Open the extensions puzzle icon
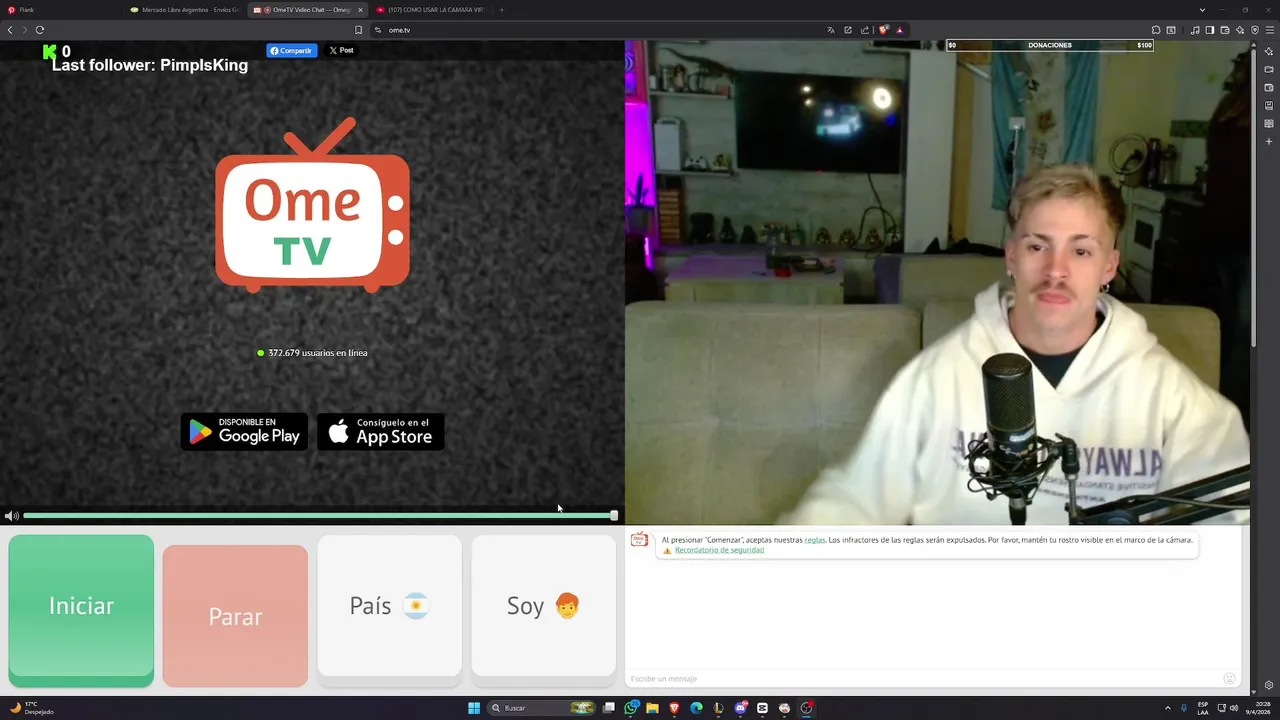This screenshot has height=720, width=1280. 1156,30
